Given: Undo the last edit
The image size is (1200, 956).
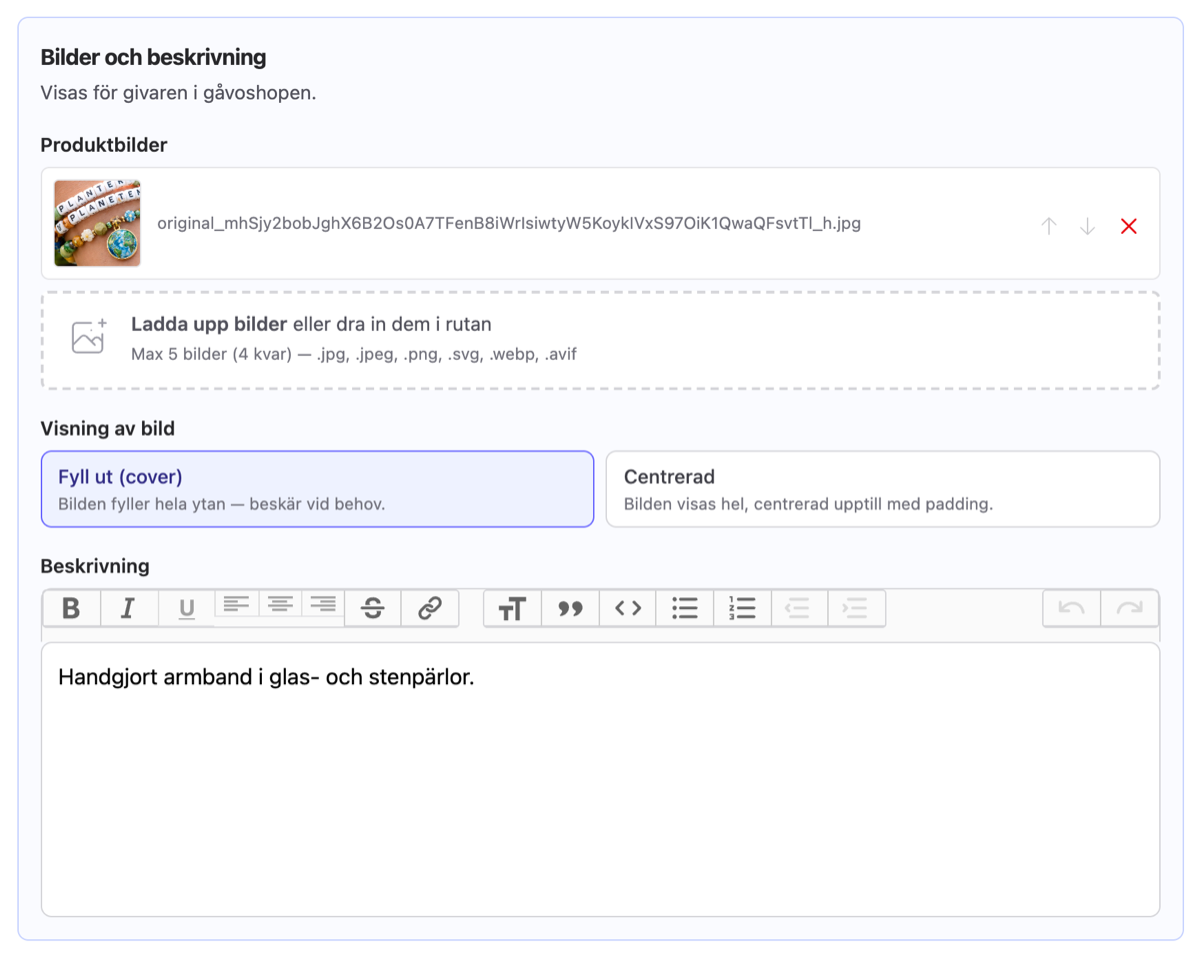Looking at the screenshot, I should tap(1072, 608).
